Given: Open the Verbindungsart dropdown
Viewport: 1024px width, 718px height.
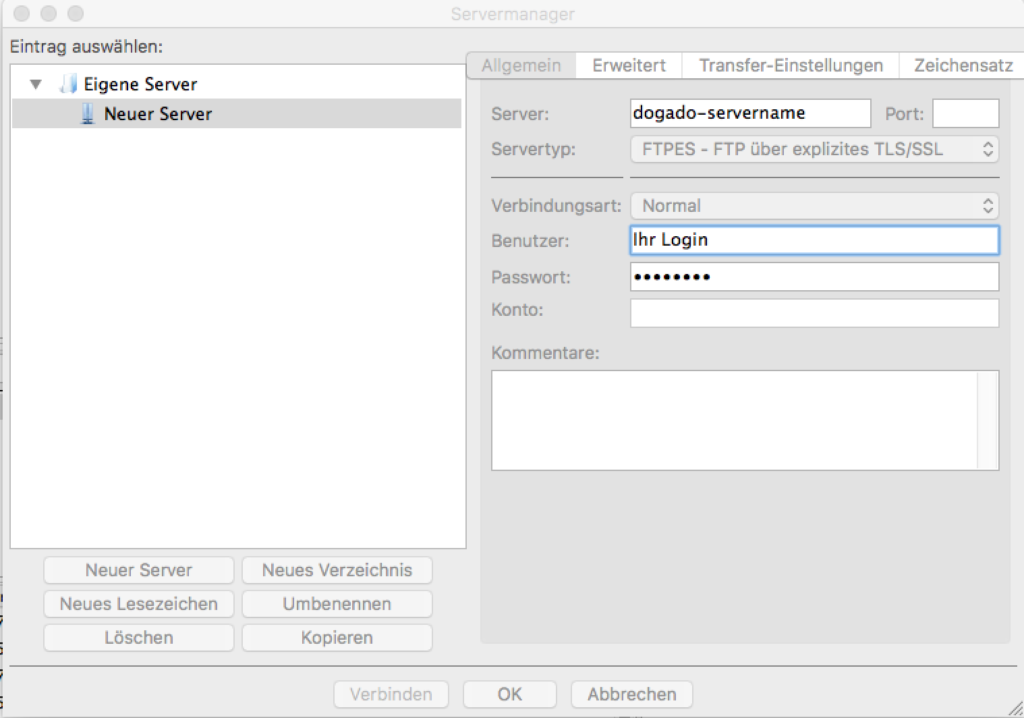Looking at the screenshot, I should (815, 206).
